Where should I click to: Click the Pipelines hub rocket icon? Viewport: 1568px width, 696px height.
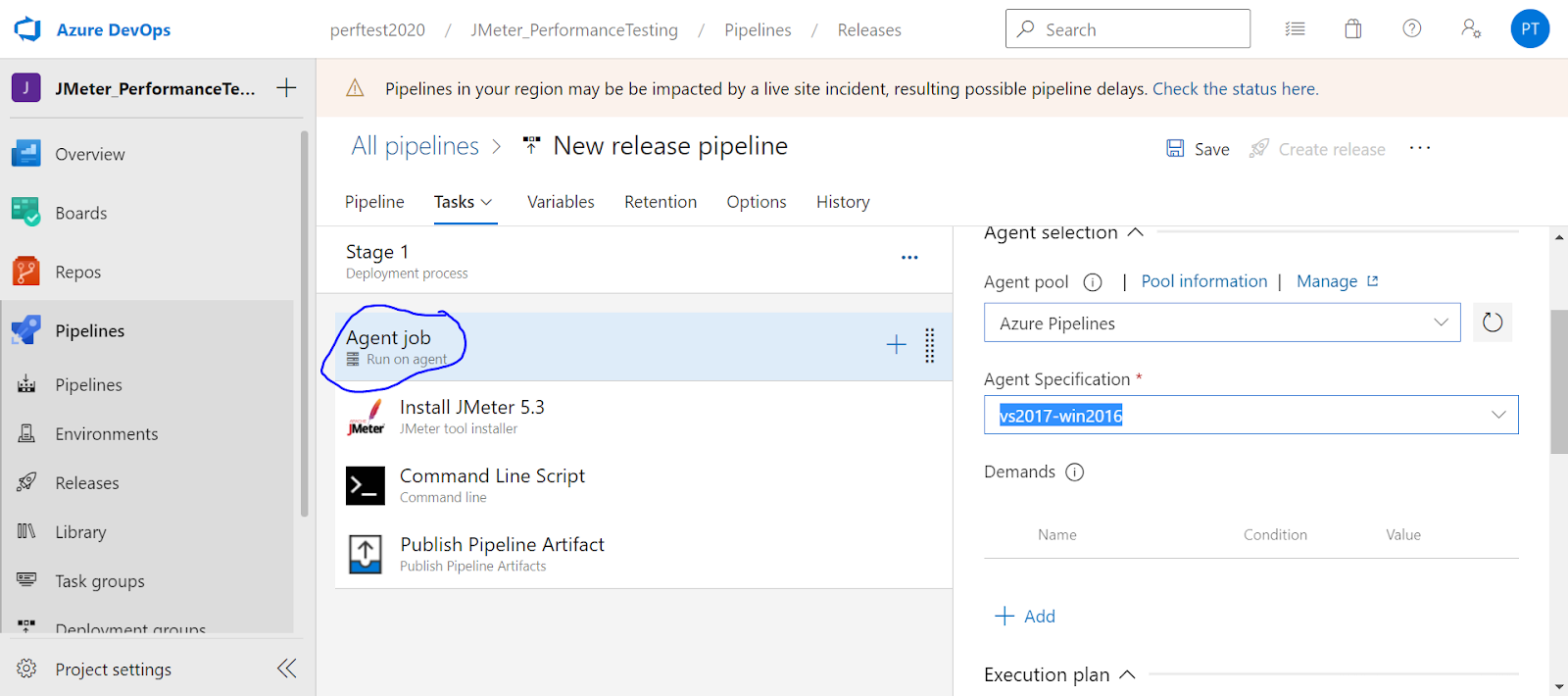(25, 330)
